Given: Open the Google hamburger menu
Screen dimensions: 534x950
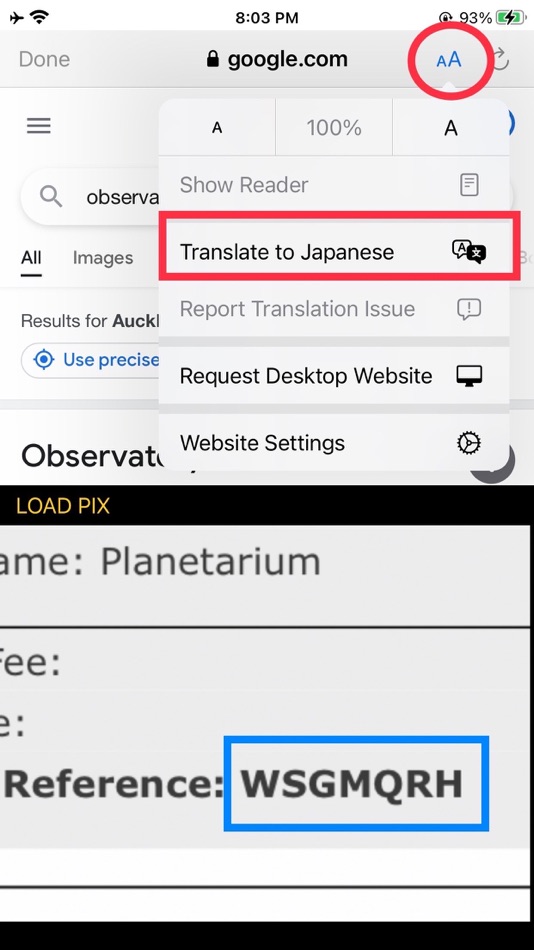Looking at the screenshot, I should click(x=39, y=125).
